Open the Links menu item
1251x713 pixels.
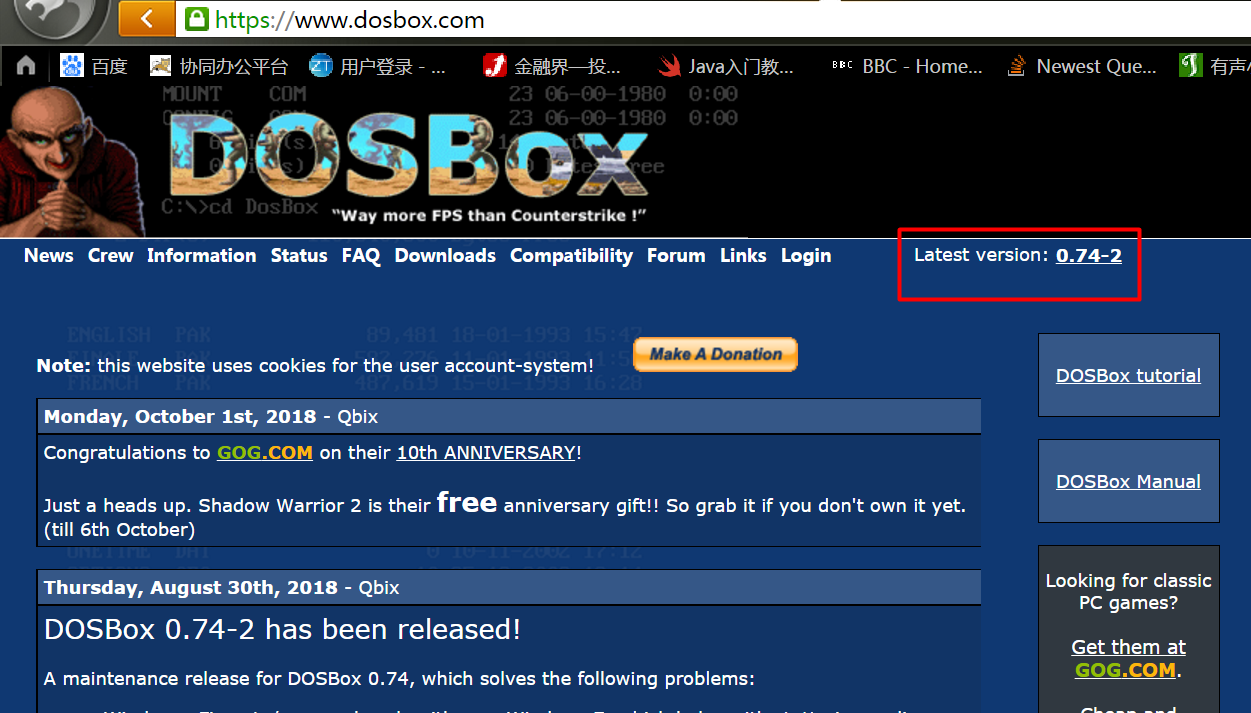(x=743, y=256)
